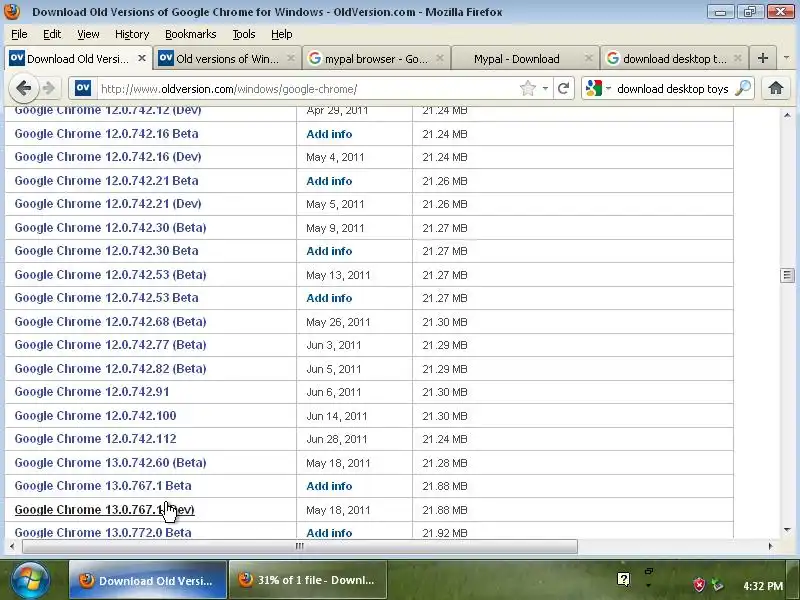This screenshot has height=600, width=800.
Task: Close the 'Download Old Versi...' tab
Action: click(142, 58)
